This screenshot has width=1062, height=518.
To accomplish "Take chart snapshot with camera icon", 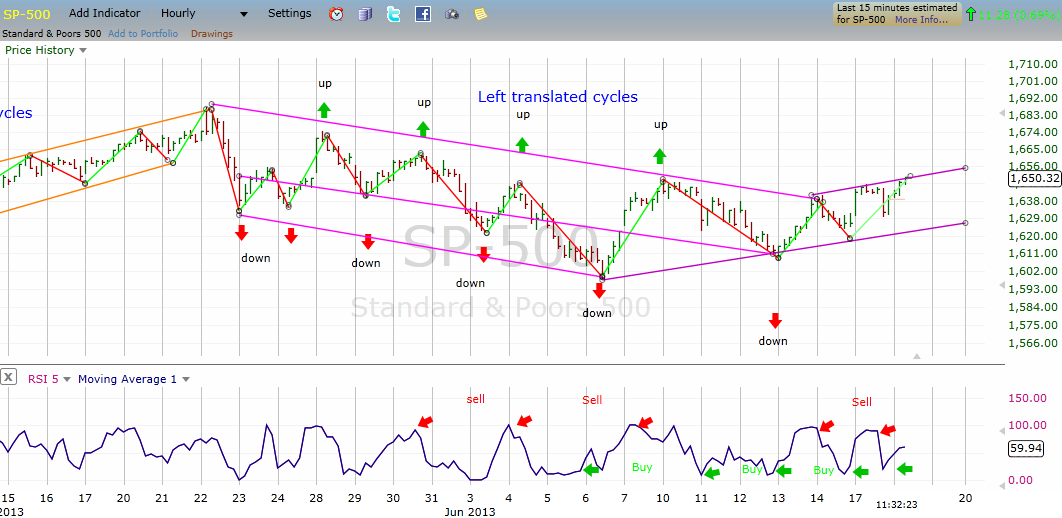I will [x=452, y=14].
